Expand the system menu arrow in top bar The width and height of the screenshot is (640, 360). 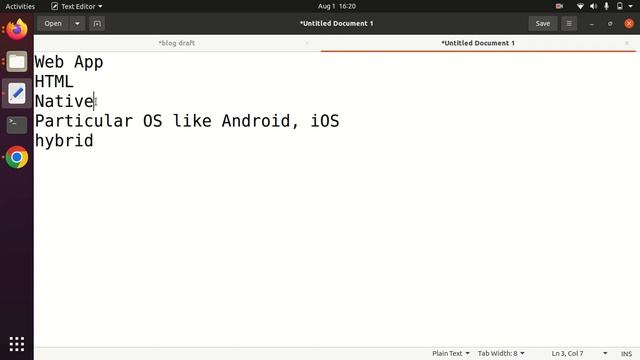(x=631, y=6)
